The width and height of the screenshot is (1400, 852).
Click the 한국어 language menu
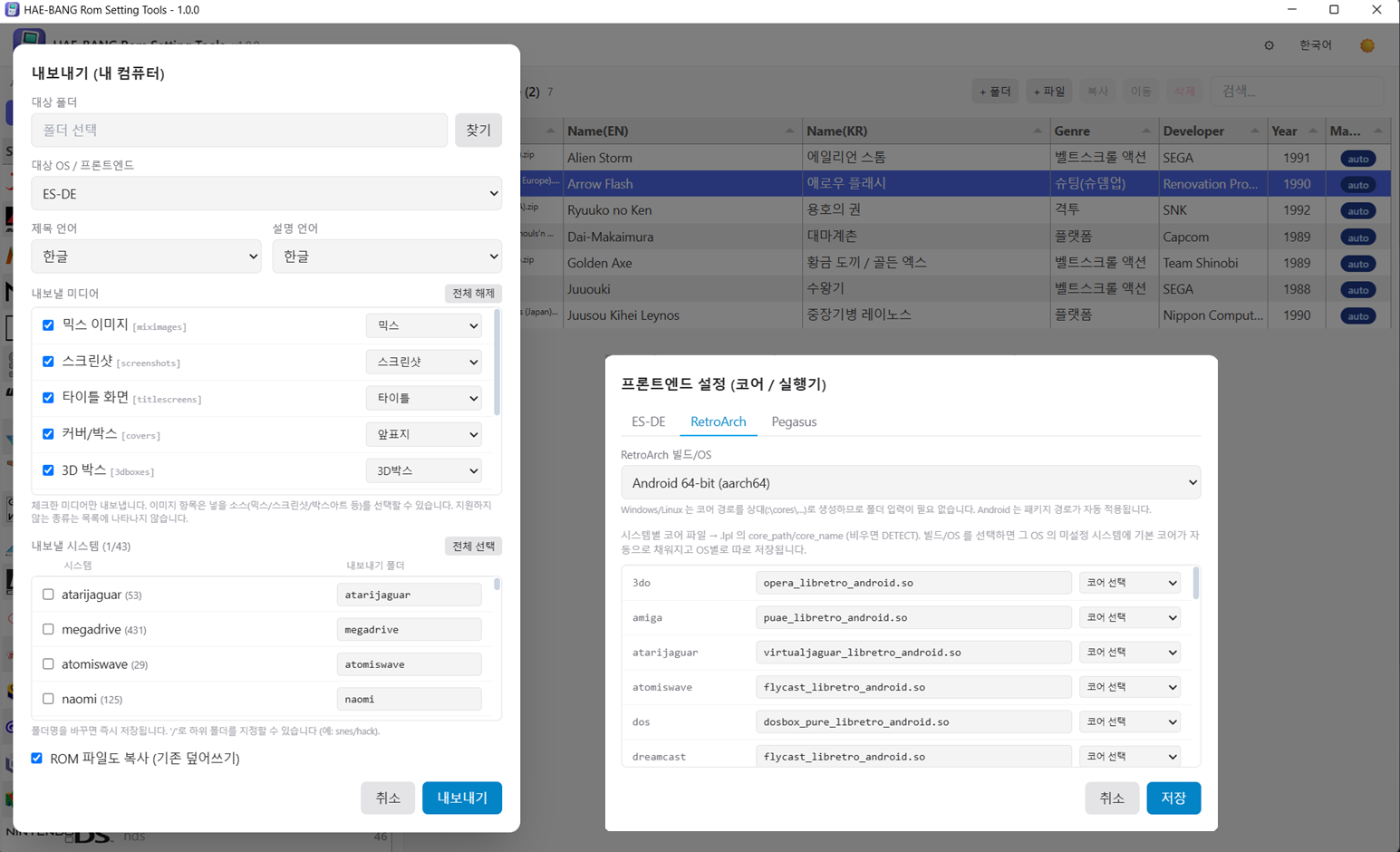[x=1316, y=45]
